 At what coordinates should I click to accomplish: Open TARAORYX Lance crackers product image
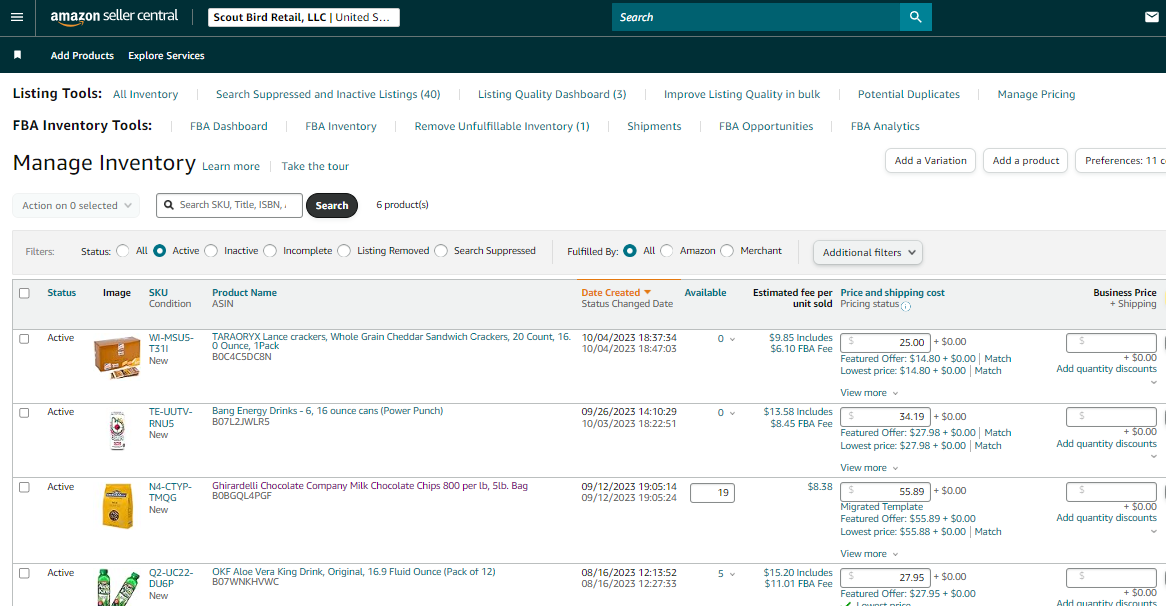(x=117, y=357)
